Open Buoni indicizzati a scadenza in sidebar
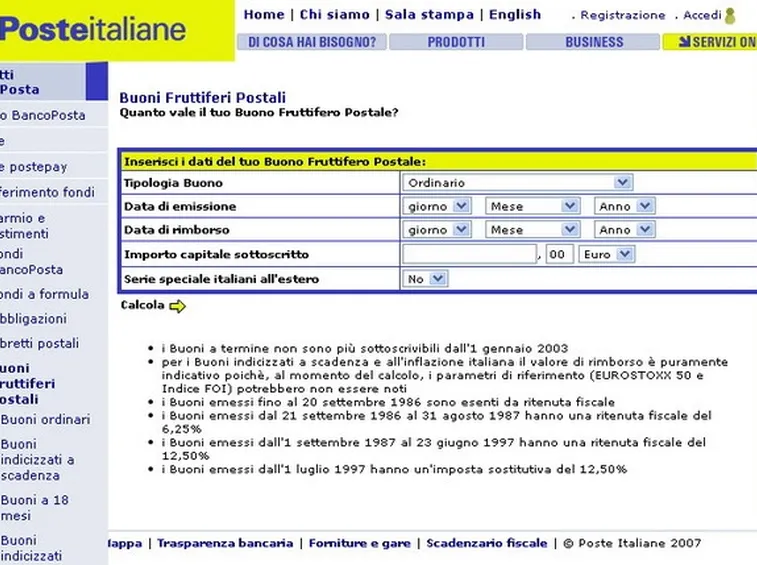Image resolution: width=757 pixels, height=565 pixels. coord(38,460)
